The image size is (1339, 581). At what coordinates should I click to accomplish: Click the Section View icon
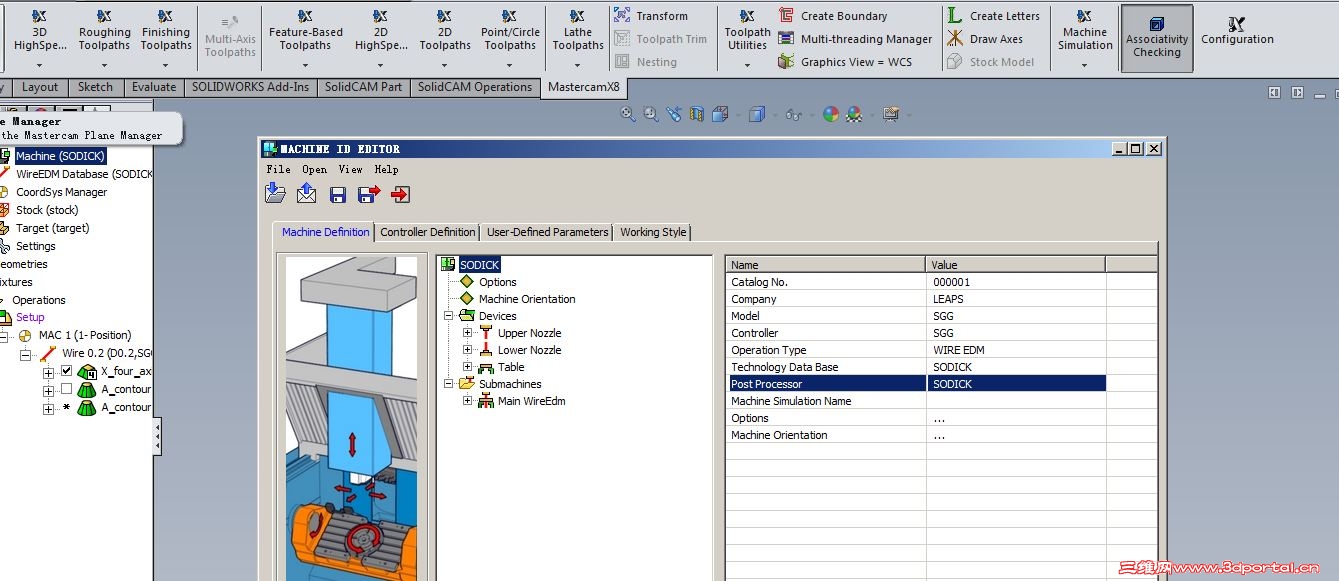coord(697,114)
